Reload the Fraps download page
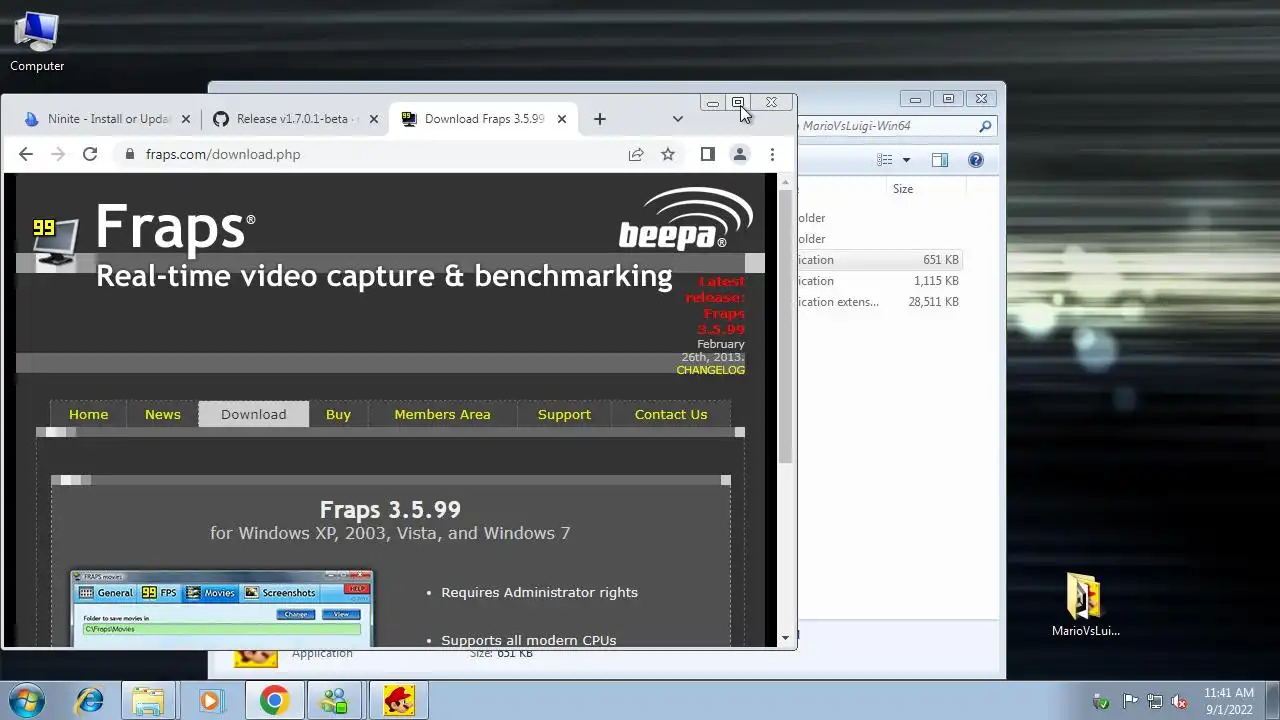Viewport: 1280px width, 720px height. pos(90,154)
